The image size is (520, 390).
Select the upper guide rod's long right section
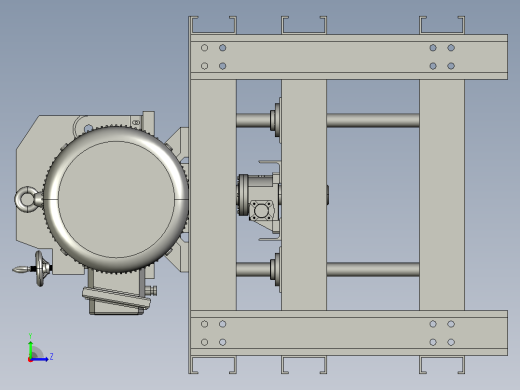(x=373, y=120)
